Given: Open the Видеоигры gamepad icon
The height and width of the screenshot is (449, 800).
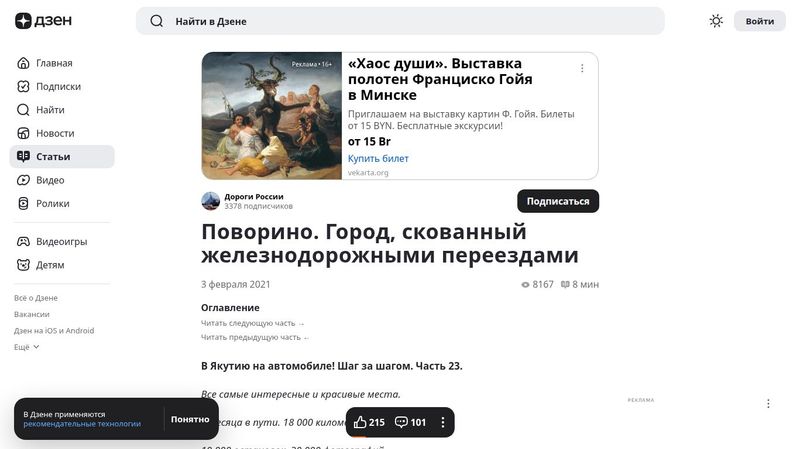Looking at the screenshot, I should 23,241.
